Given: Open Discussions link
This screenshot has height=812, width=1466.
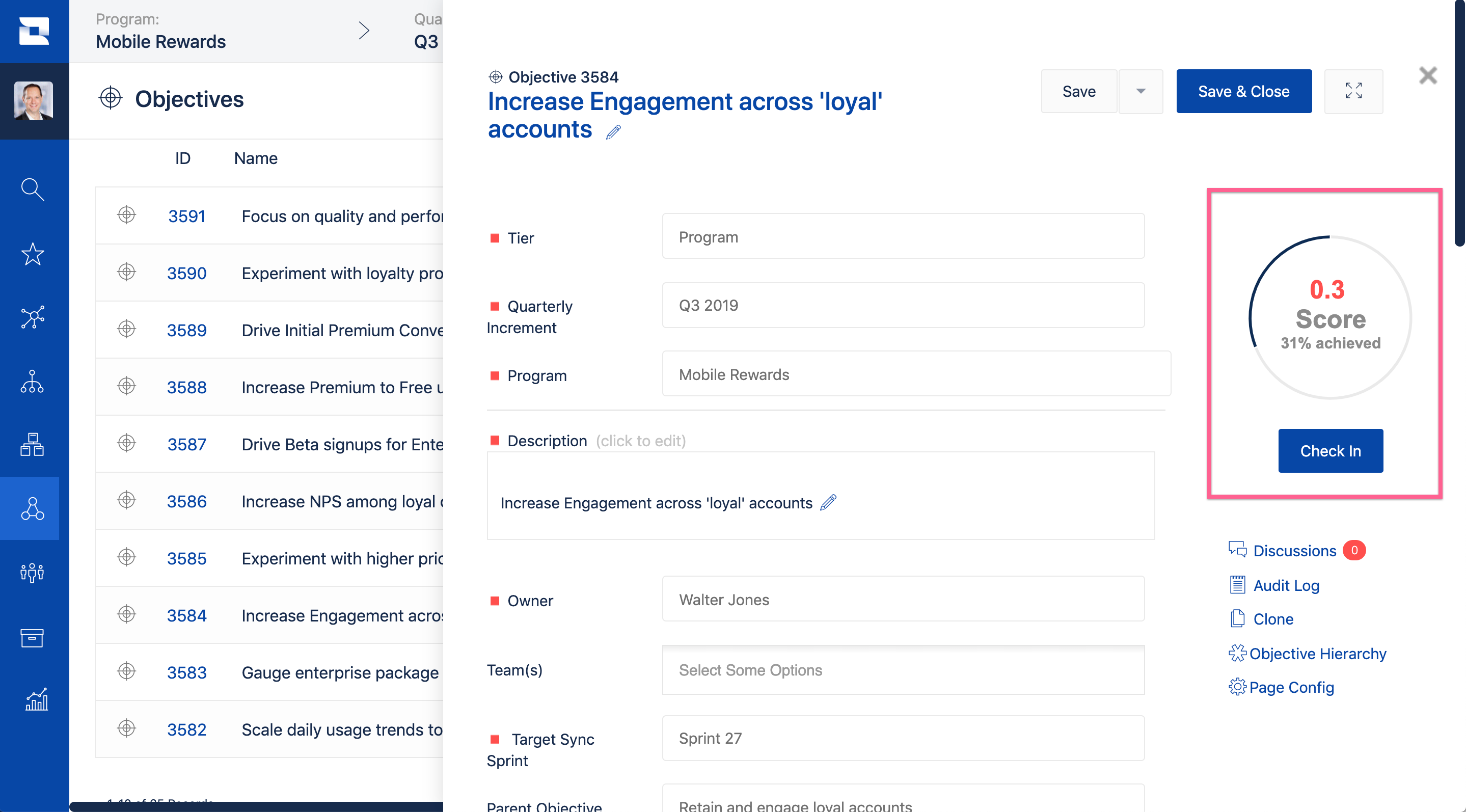Looking at the screenshot, I should click(1294, 551).
